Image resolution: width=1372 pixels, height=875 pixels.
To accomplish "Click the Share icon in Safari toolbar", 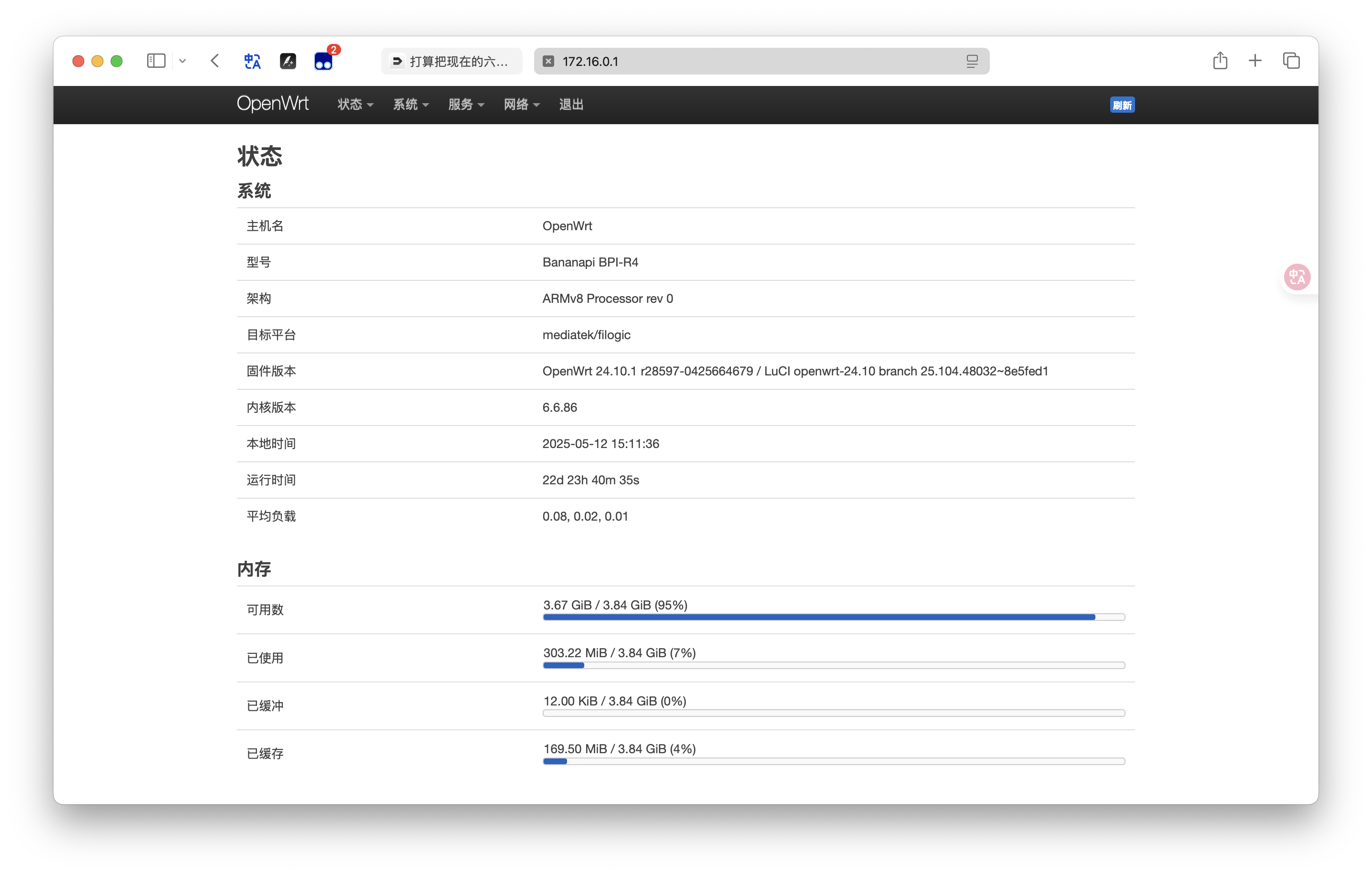I will click(x=1220, y=61).
